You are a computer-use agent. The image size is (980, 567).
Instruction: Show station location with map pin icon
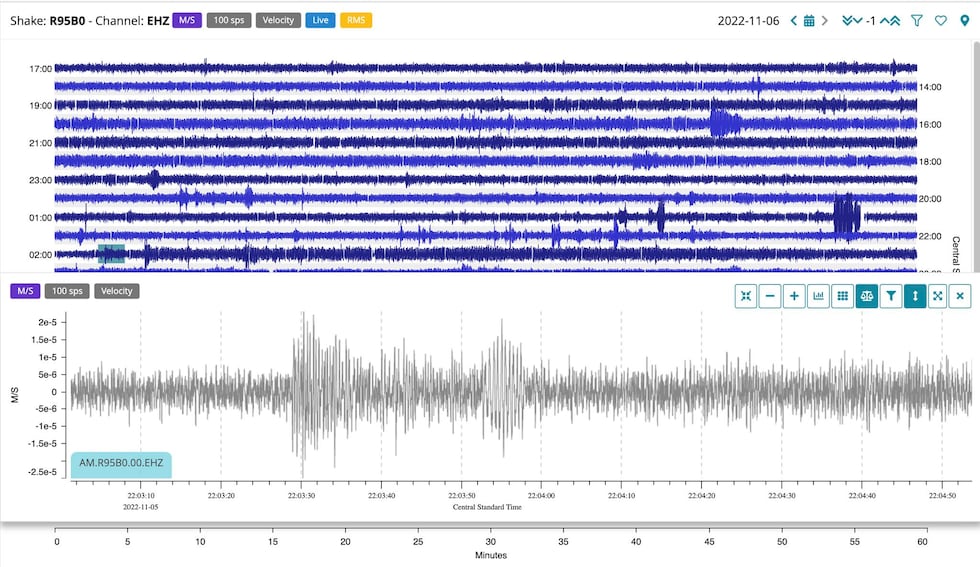pyautogui.click(x=964, y=21)
